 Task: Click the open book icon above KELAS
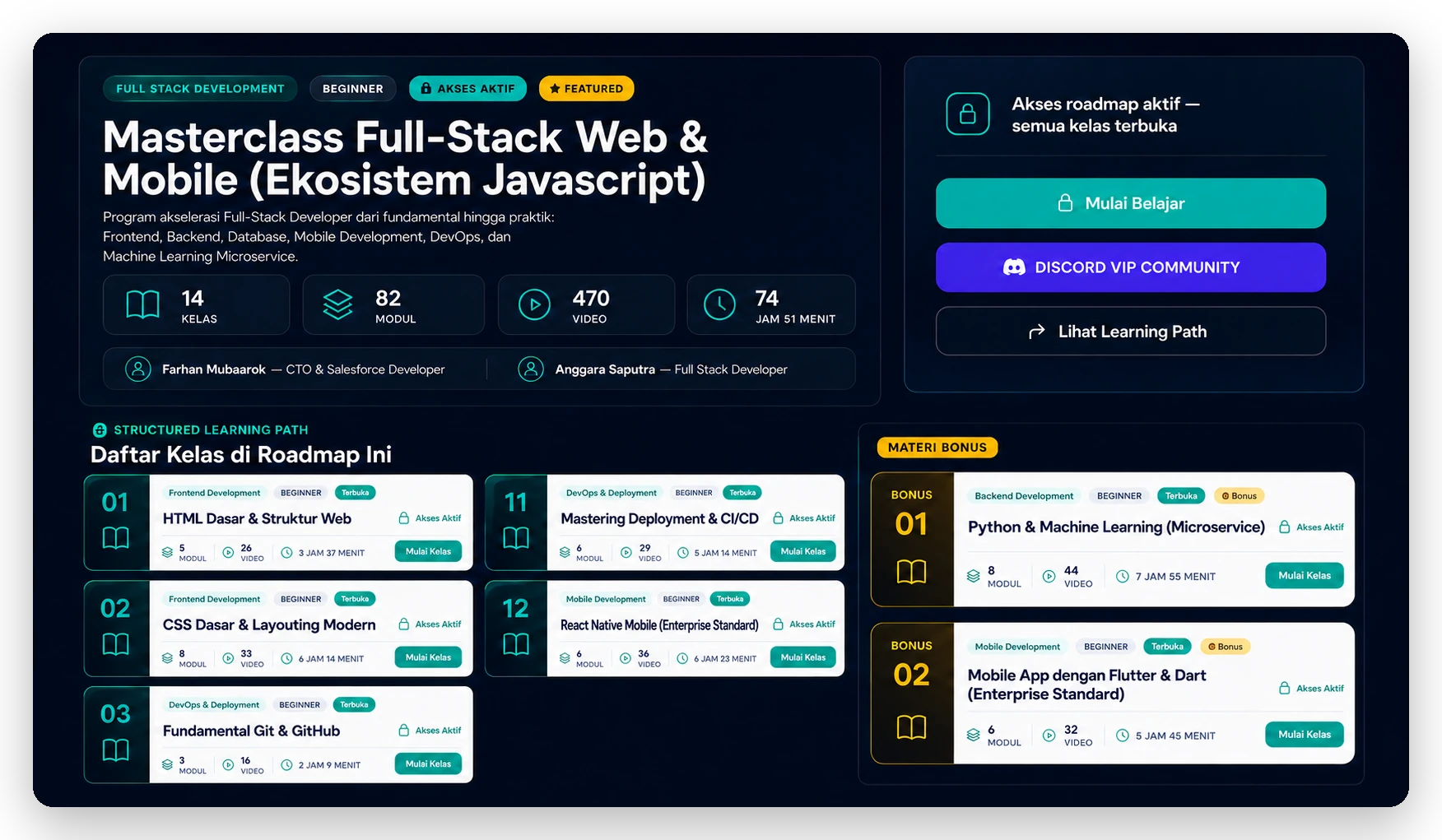click(x=142, y=304)
